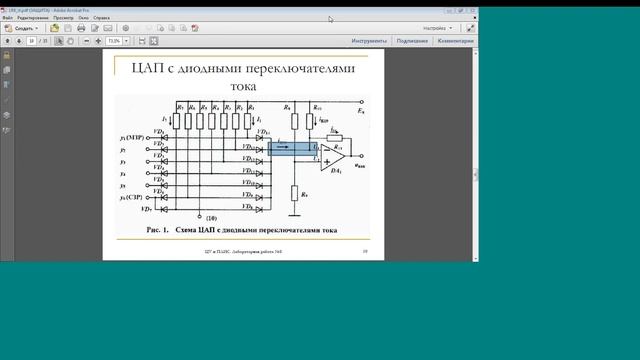The width and height of the screenshot is (640, 360).
Task: Choose the Hand pan tool
Action: (71, 41)
